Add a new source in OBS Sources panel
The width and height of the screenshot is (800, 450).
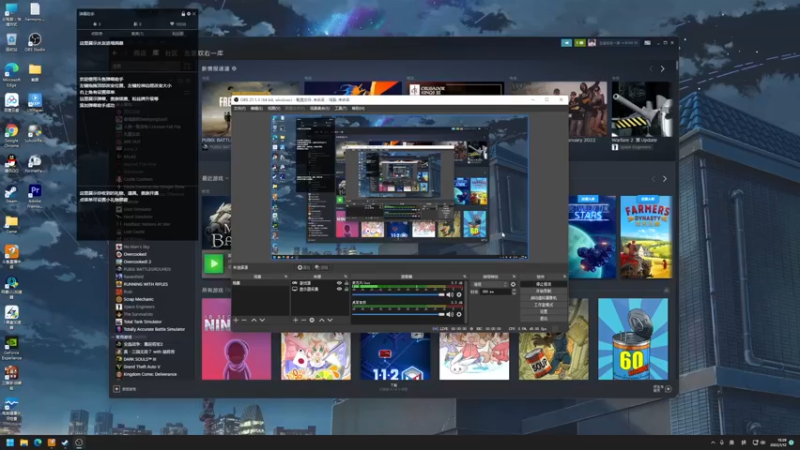295,320
